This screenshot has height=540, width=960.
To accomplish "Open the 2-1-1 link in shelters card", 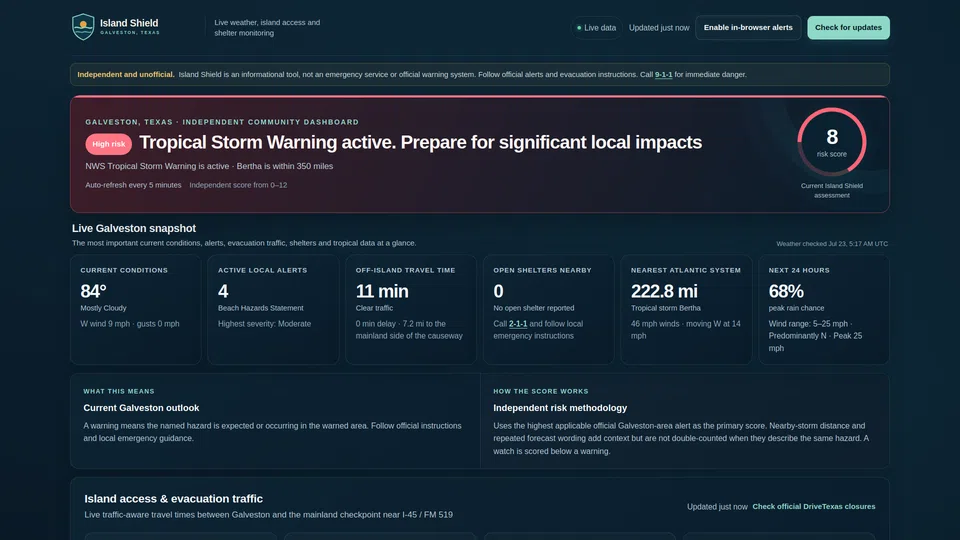I will [x=518, y=324].
